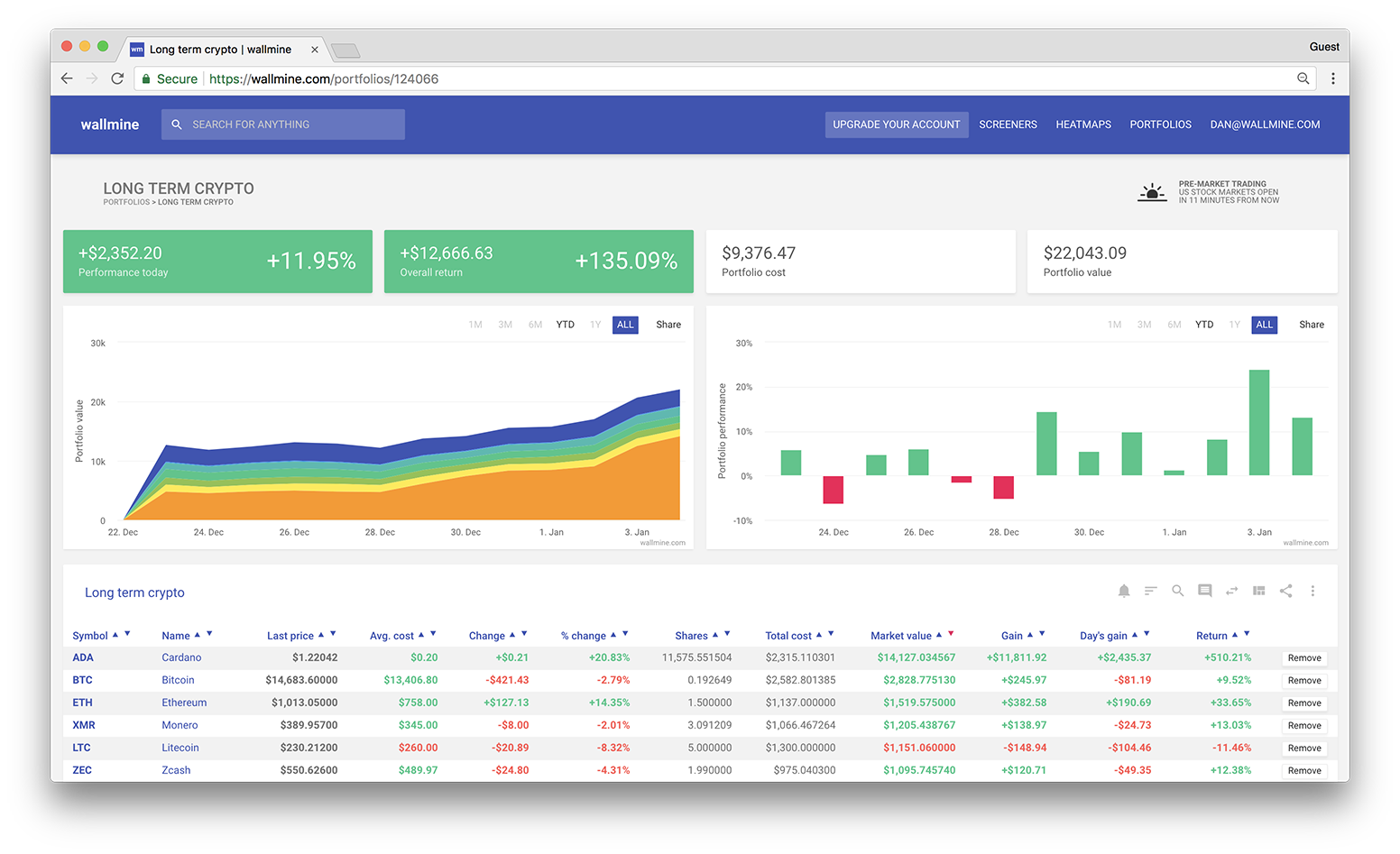The image size is (1400, 854).
Task: Select 1Y range on portfolio performance chart
Action: (1234, 325)
